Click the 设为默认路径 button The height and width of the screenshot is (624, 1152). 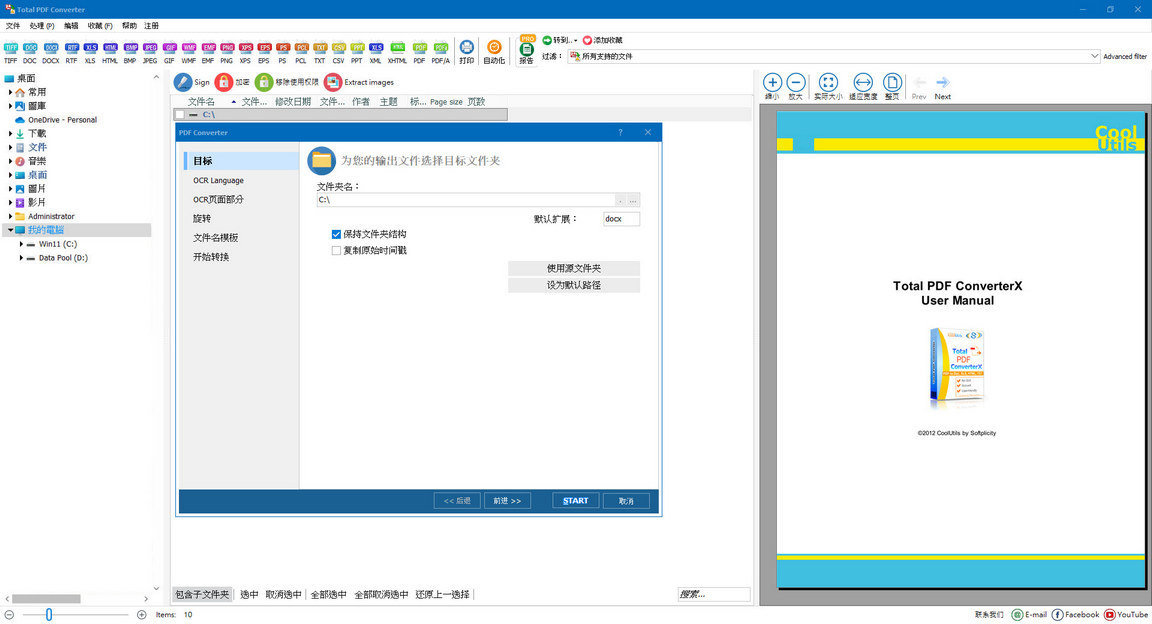[x=574, y=285]
